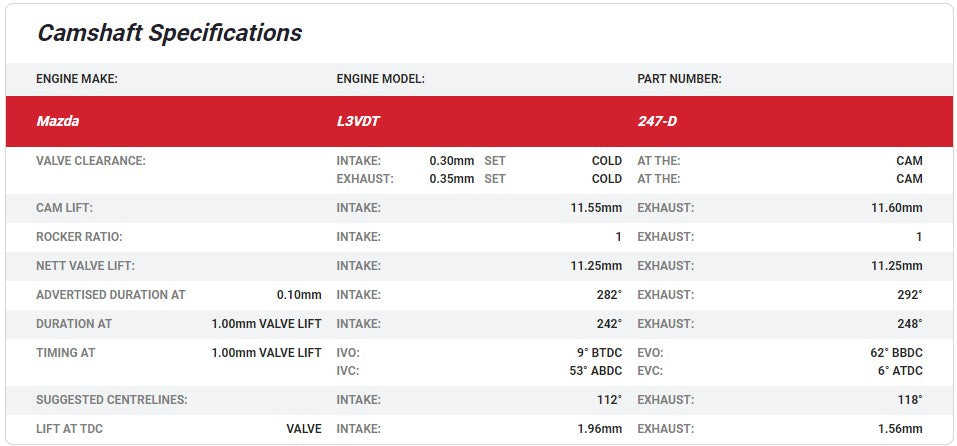Viewport: 957px width, 446px height.
Task: Select the 0.10mm advertised duration lift value
Action: tap(299, 295)
